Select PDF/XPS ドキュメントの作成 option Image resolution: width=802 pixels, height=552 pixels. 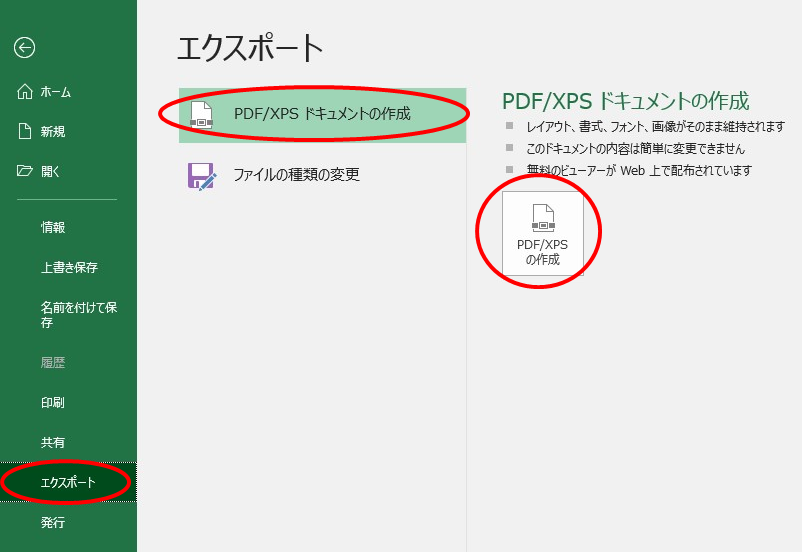coord(322,115)
